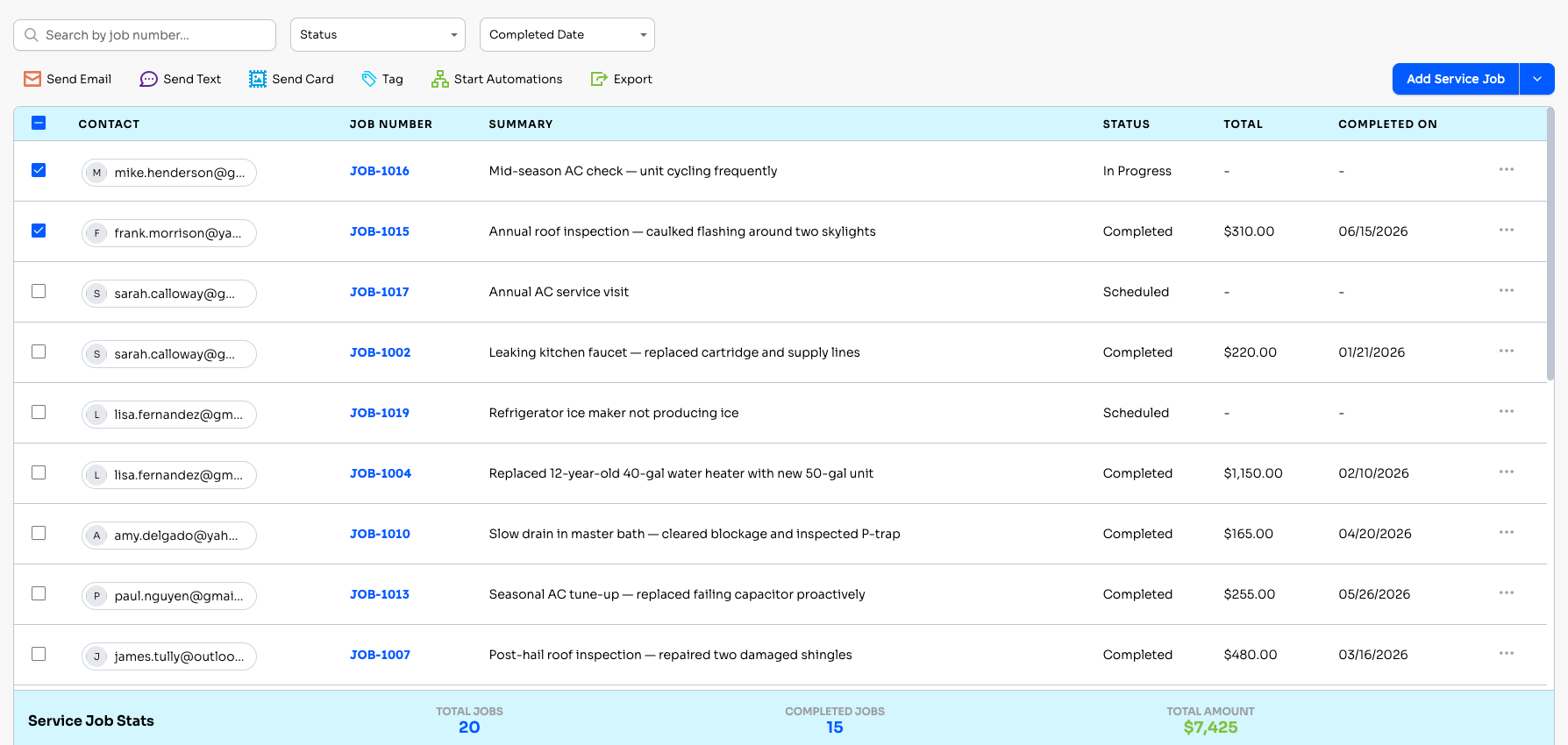This screenshot has width=1568, height=745.
Task: Open the JOB-1010 link
Action: click(x=380, y=534)
